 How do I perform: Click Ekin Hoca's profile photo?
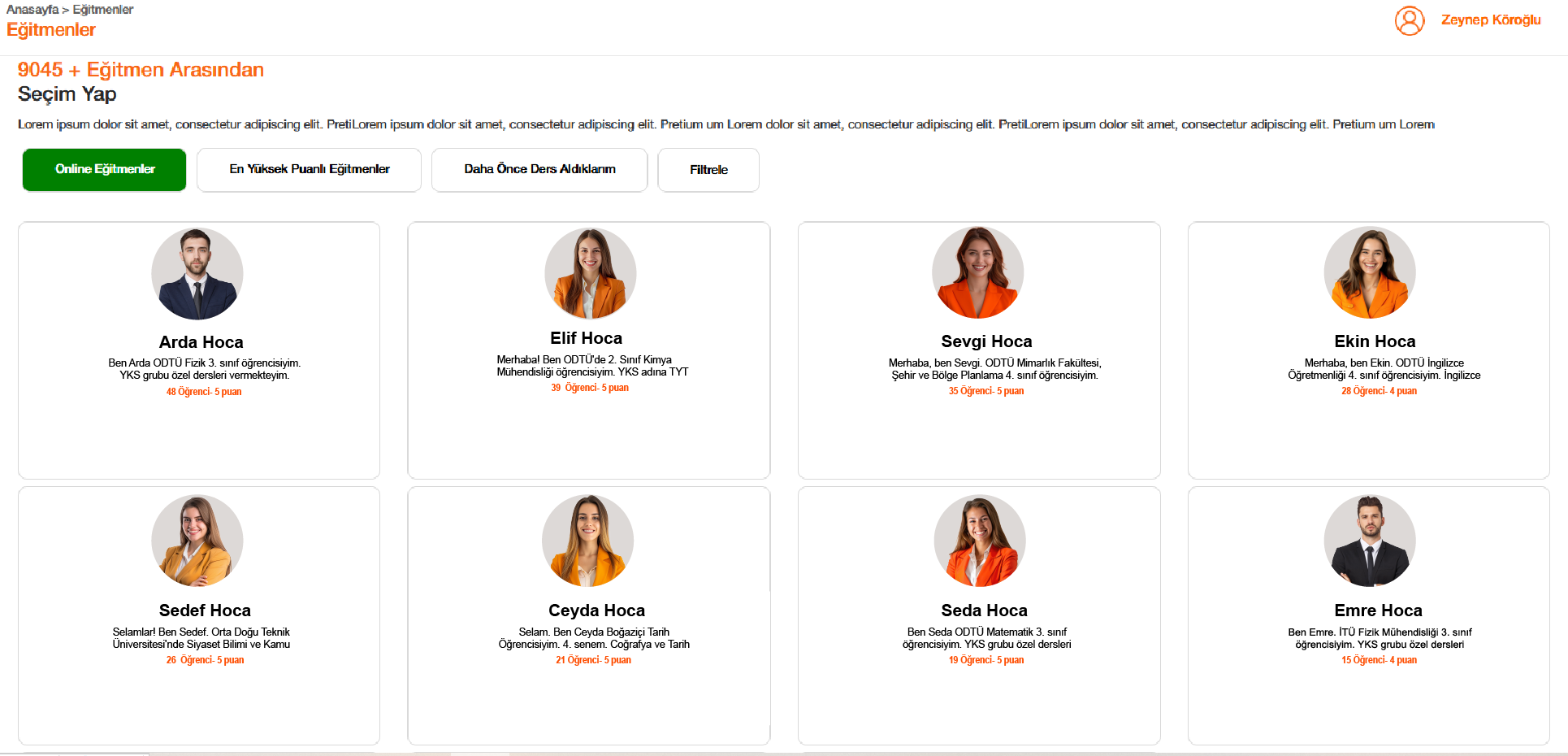coord(1370,272)
